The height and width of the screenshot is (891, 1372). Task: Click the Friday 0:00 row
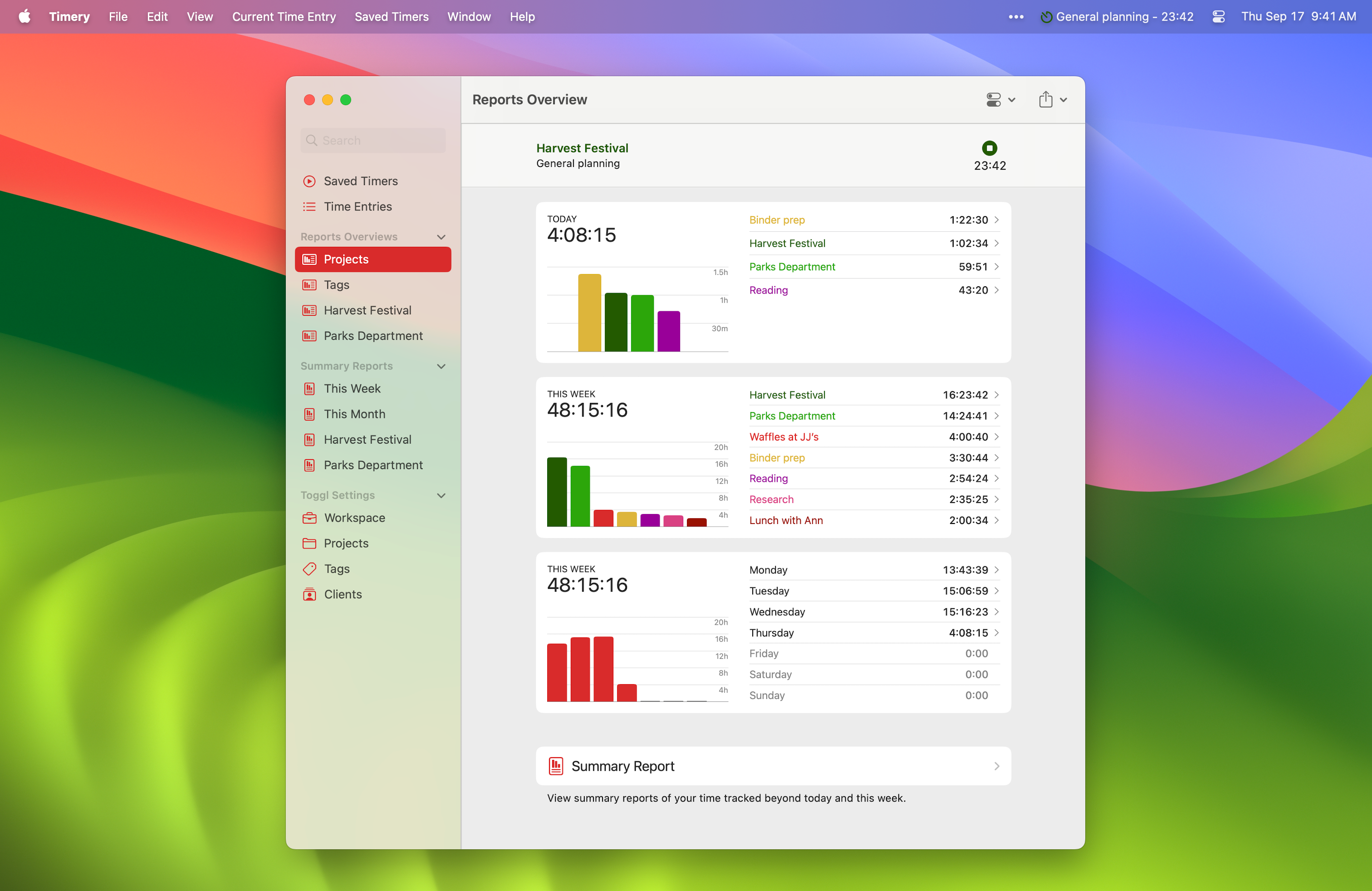tap(874, 653)
